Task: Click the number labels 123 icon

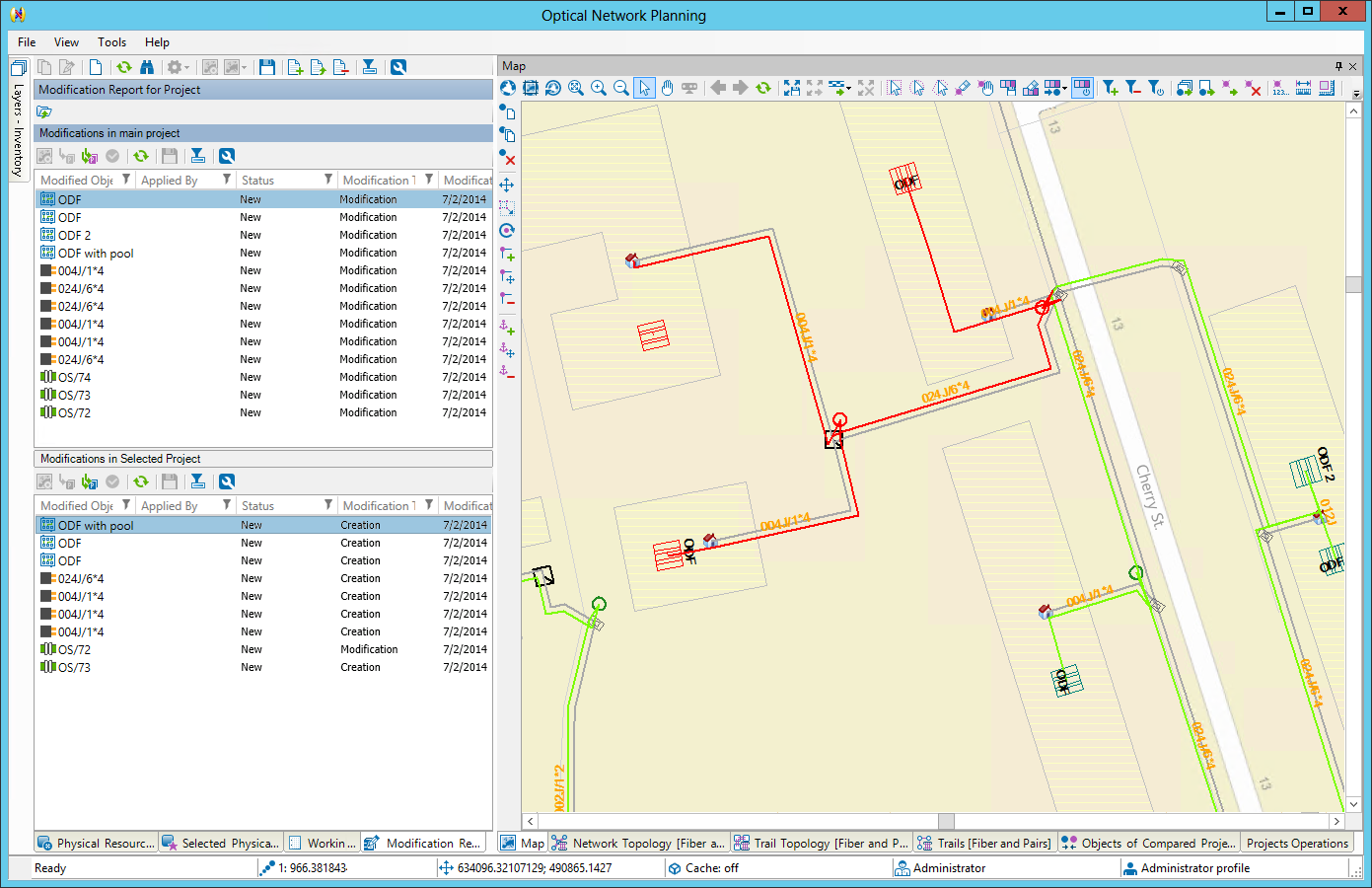Action: pyautogui.click(x=1280, y=88)
